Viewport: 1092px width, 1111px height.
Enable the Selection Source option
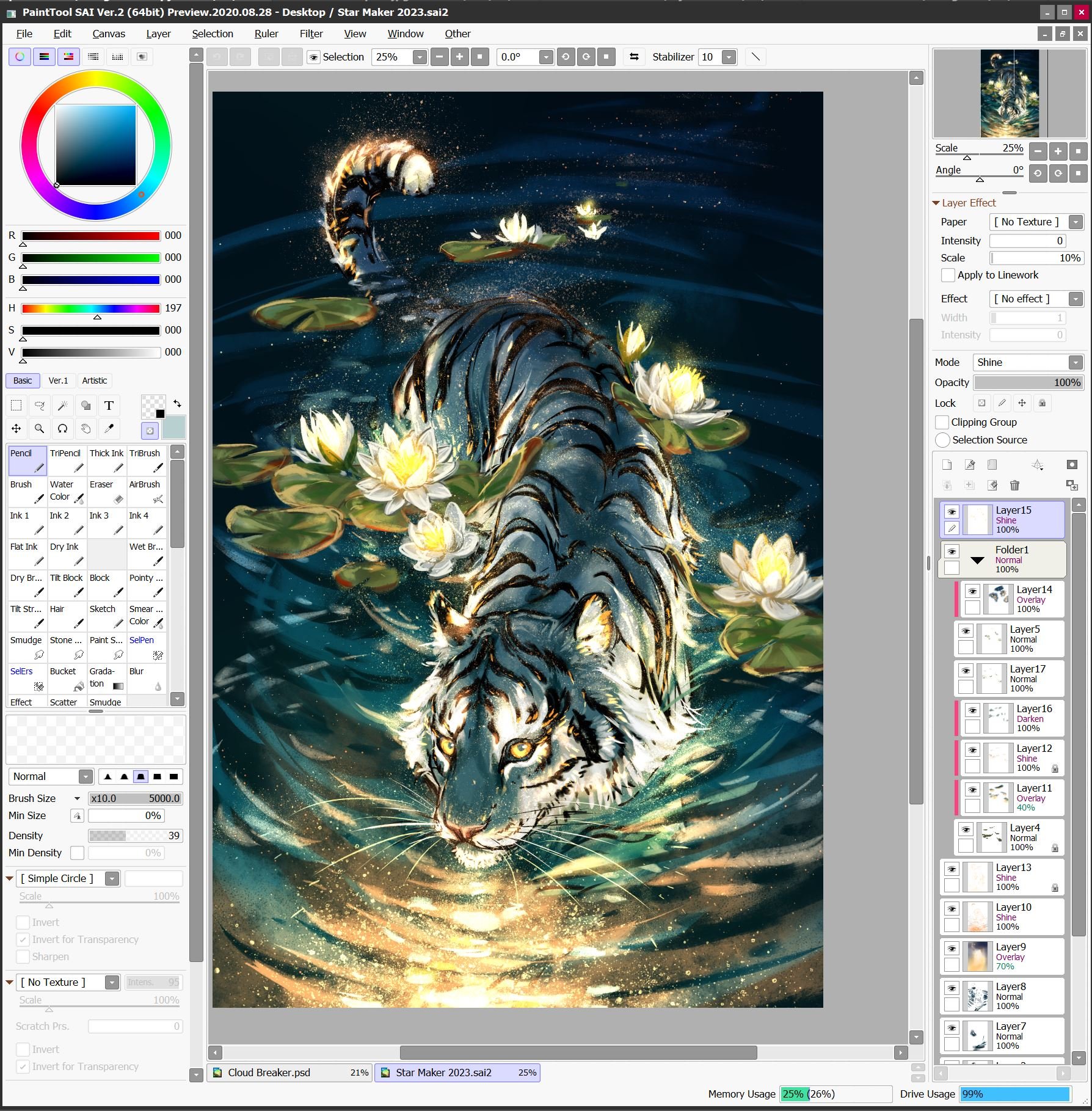pyautogui.click(x=942, y=440)
